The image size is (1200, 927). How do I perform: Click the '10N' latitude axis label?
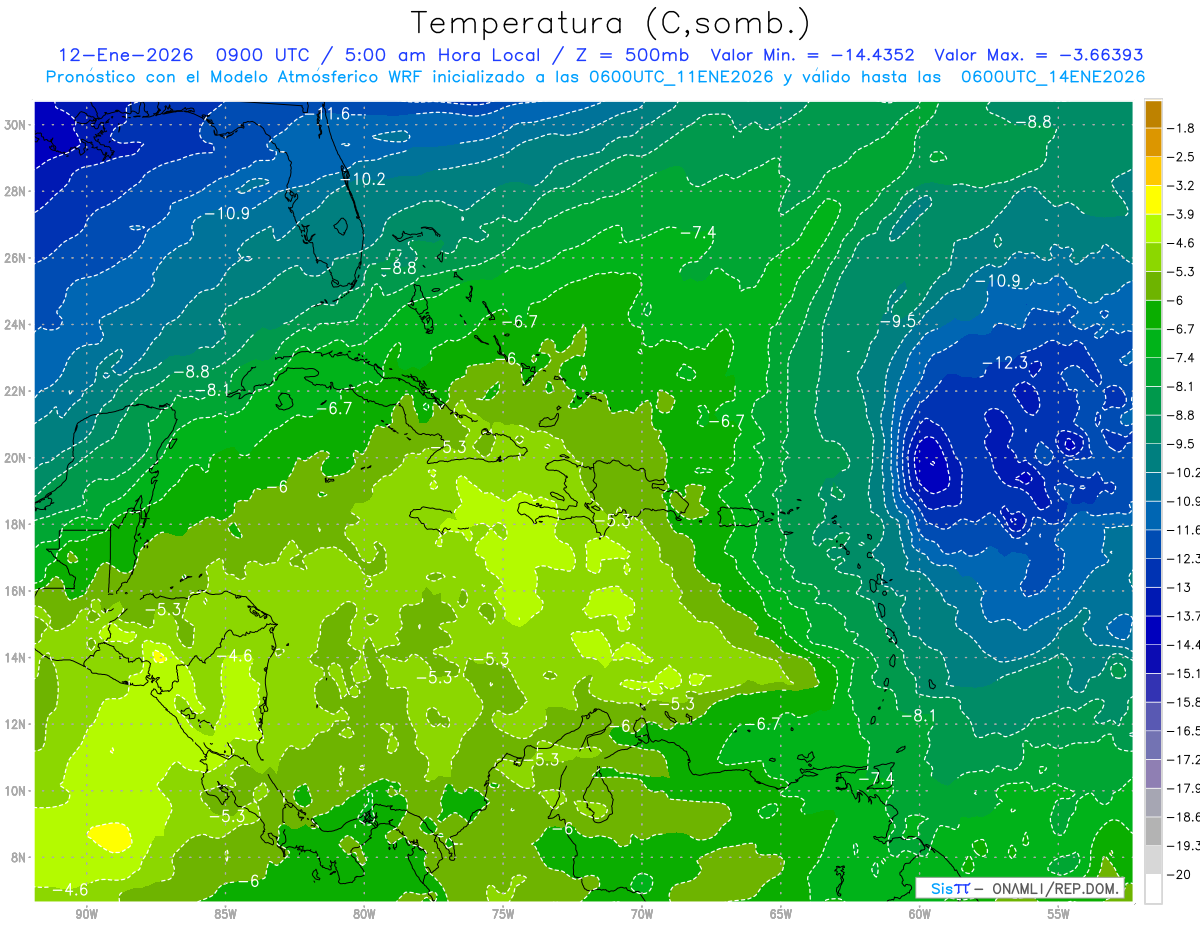pyautogui.click(x=16, y=791)
